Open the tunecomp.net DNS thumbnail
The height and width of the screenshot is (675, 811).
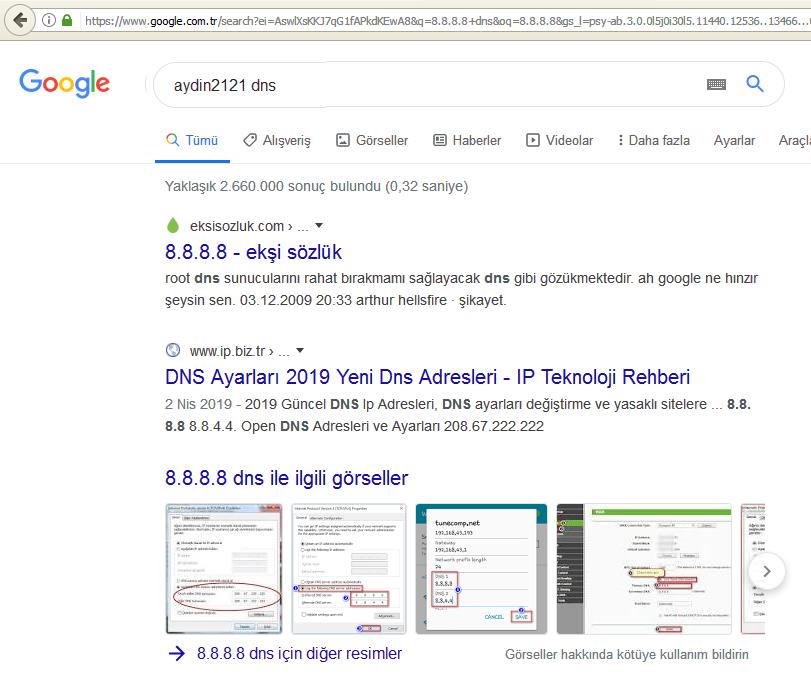pos(481,568)
